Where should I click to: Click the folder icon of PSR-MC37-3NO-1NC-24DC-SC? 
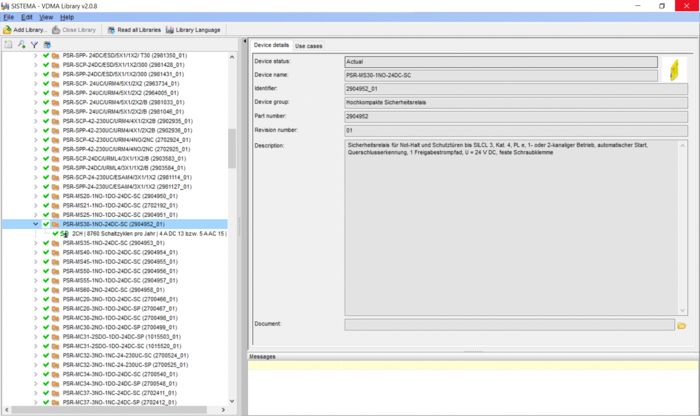click(x=55, y=393)
